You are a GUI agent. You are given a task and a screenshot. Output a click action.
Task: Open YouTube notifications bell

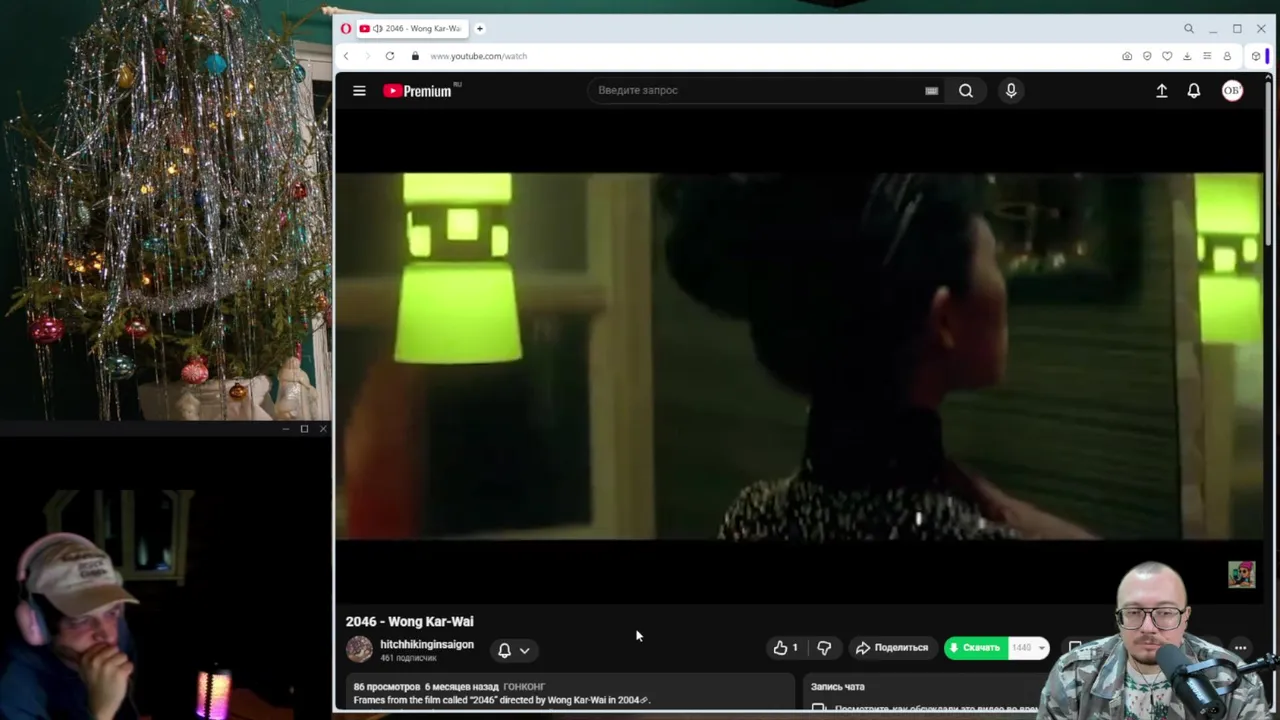tap(1194, 91)
